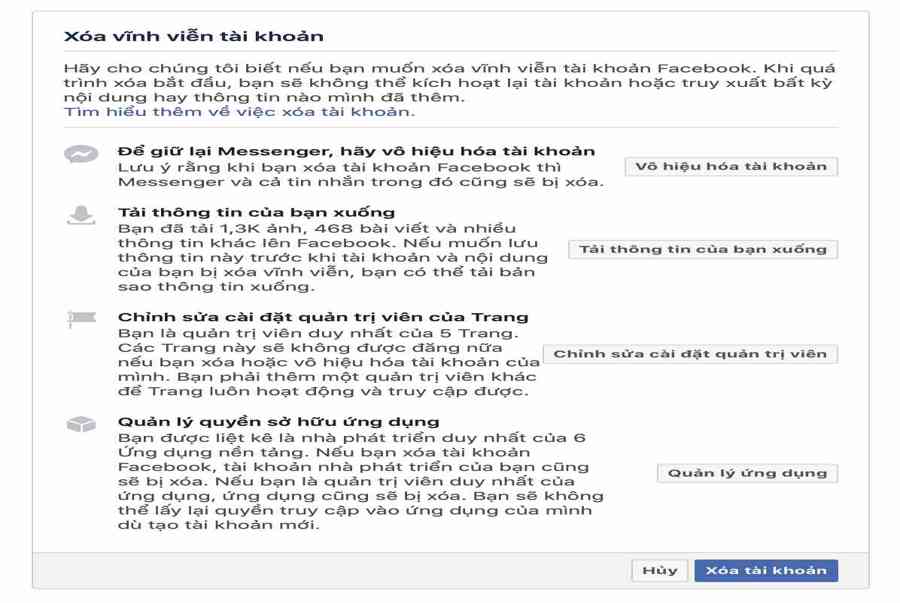
Task: Click the paragraph about 6 Ứng dụng nền tảng
Action: [x=360, y=481]
